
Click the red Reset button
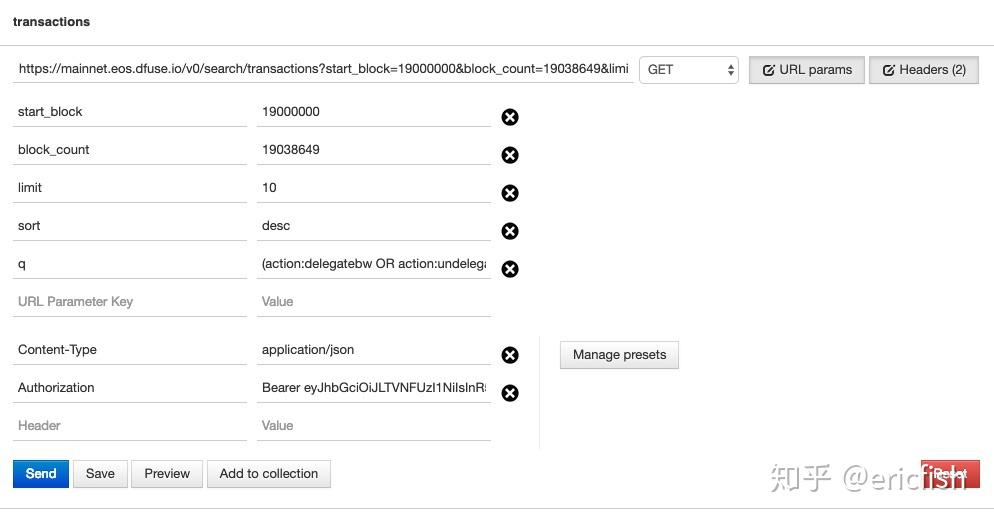tap(950, 474)
